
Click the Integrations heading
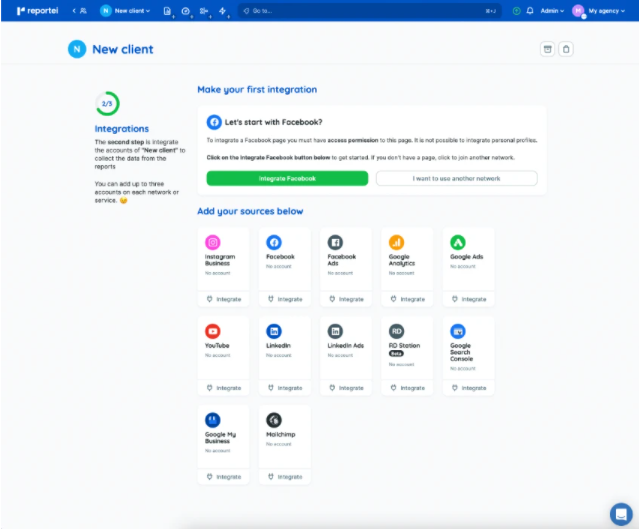pyautogui.click(x=122, y=129)
